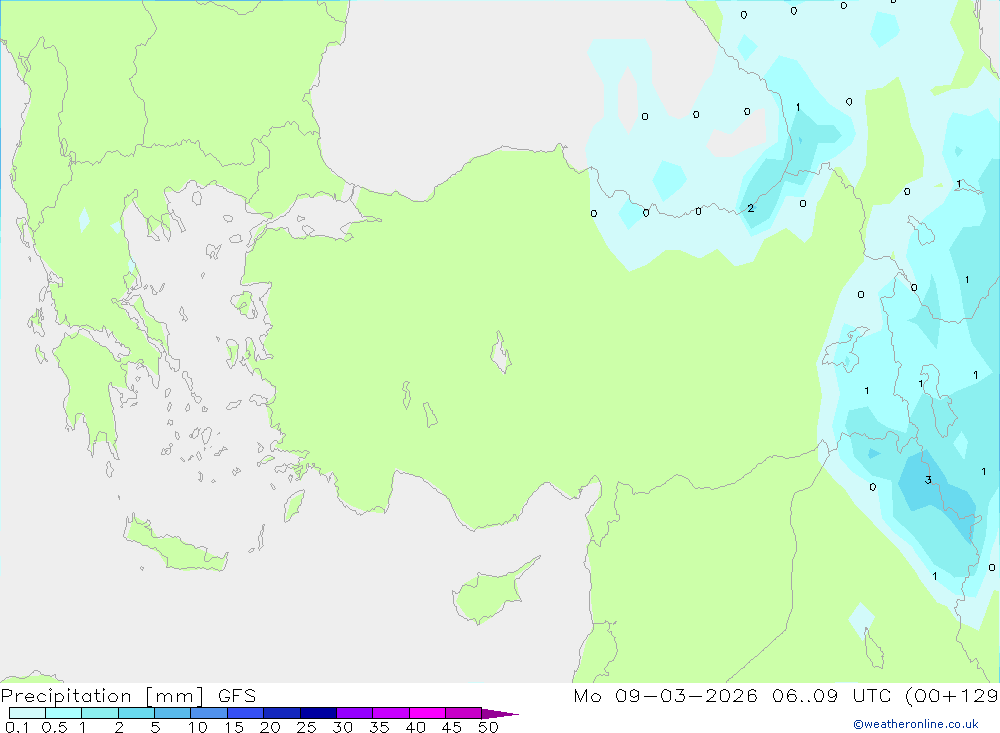Select the 35–40 mm violet legend swatch
Viewport: 1000px width, 733px height.
pos(390,713)
